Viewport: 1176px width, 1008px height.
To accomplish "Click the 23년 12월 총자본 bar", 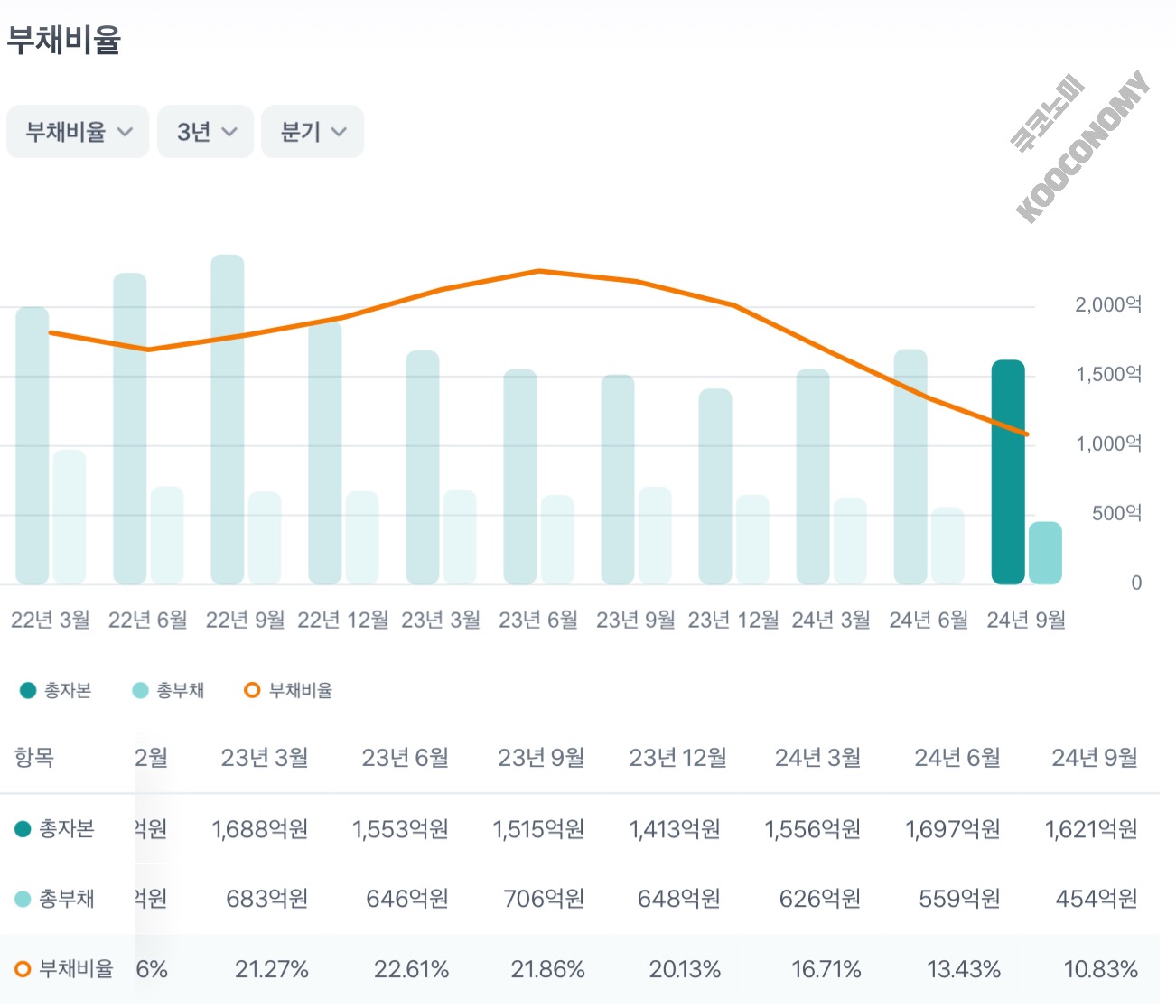I will 715,487.
